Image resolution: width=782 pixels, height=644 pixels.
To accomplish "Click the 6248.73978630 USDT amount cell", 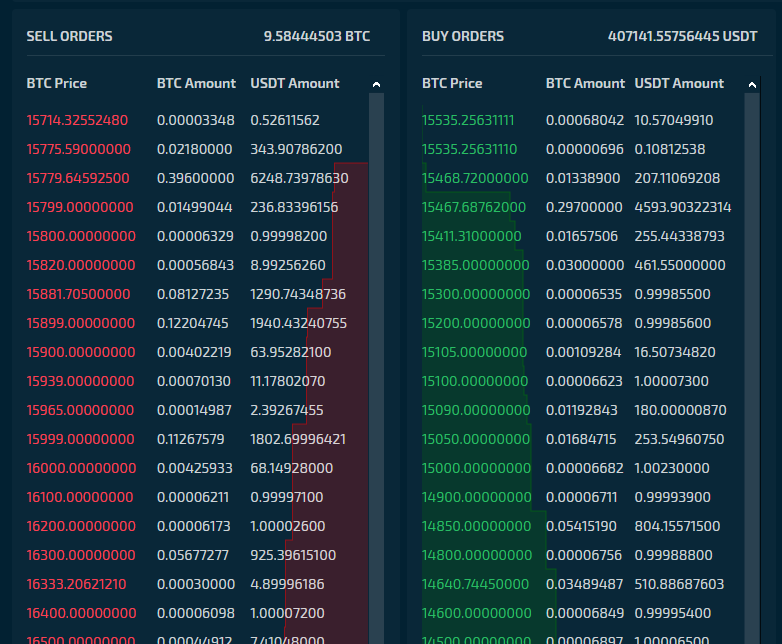I will [299, 178].
